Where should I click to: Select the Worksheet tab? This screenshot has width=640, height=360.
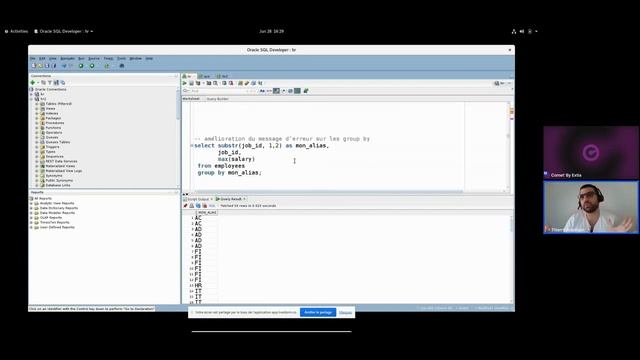tap(191, 99)
